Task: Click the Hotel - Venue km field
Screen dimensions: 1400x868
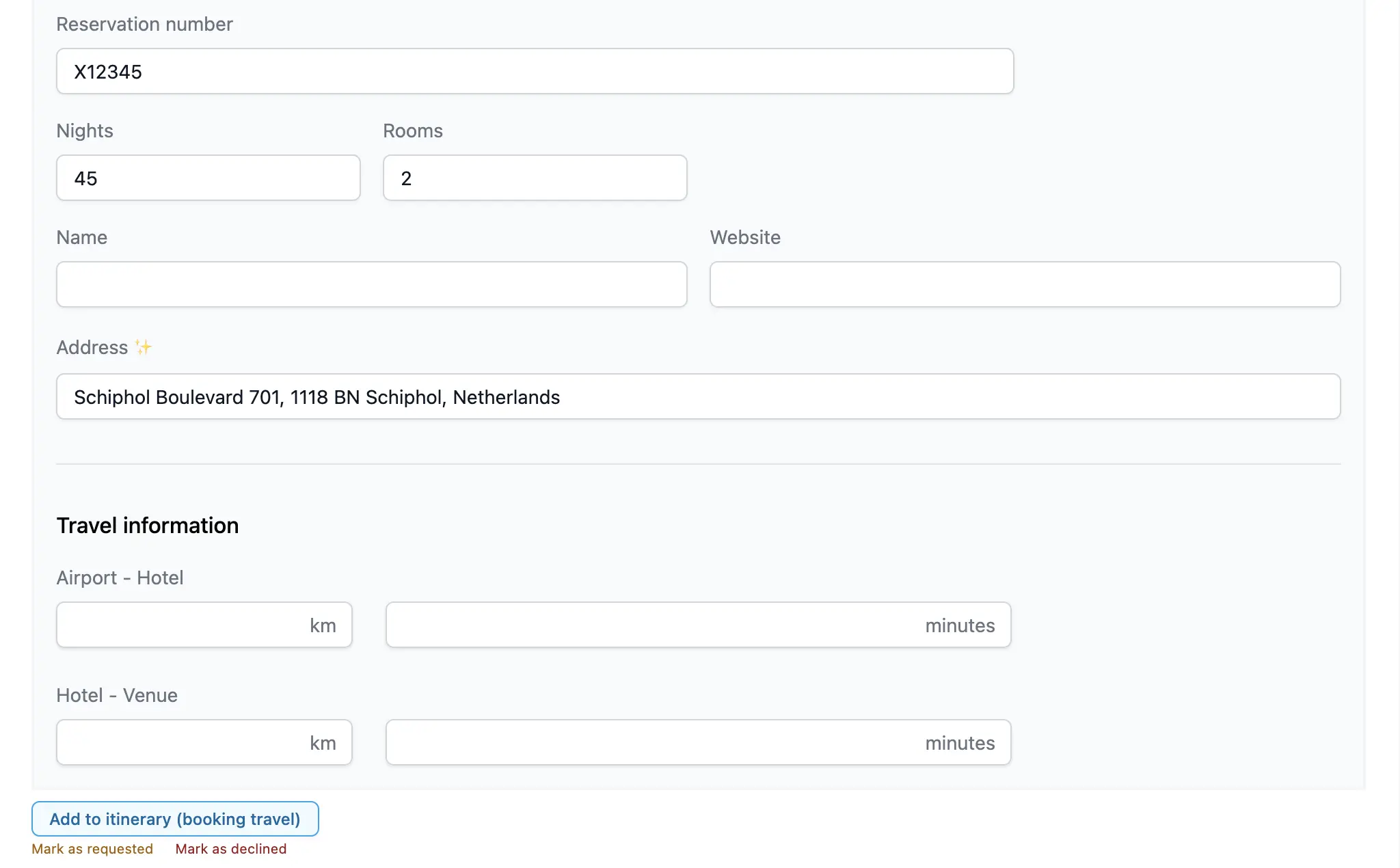Action: coord(181,742)
